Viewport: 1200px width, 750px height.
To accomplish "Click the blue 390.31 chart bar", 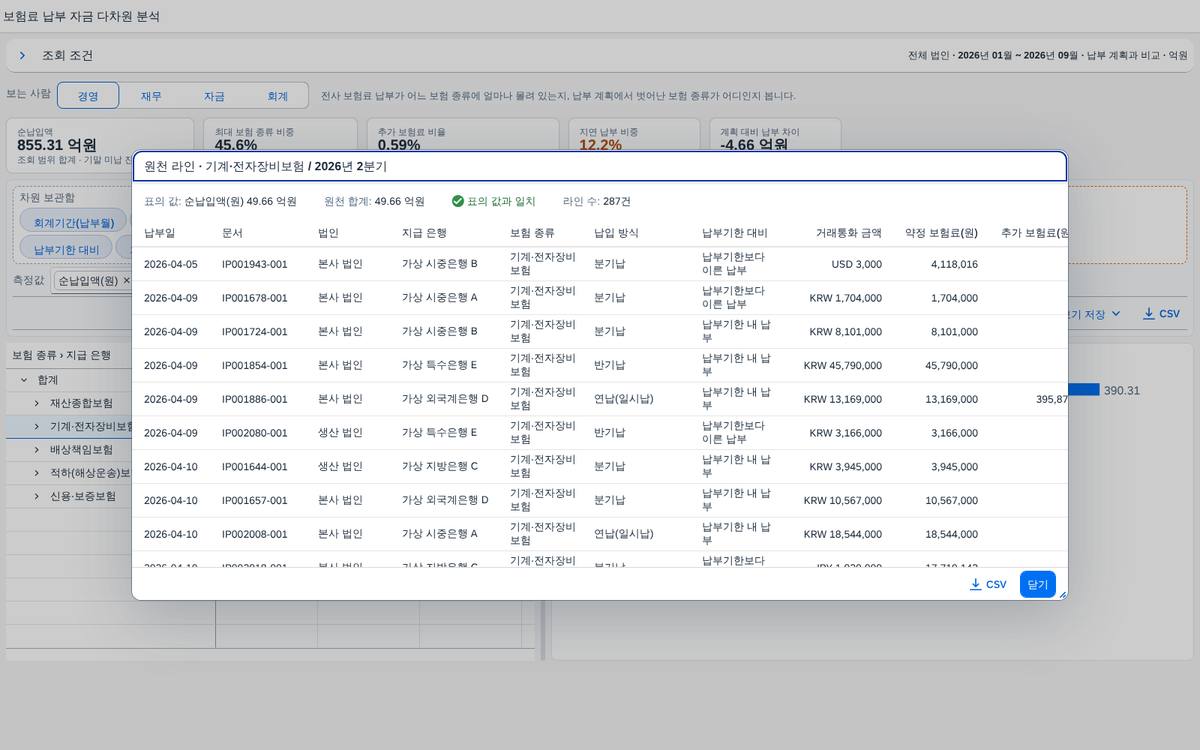I will point(1084,390).
